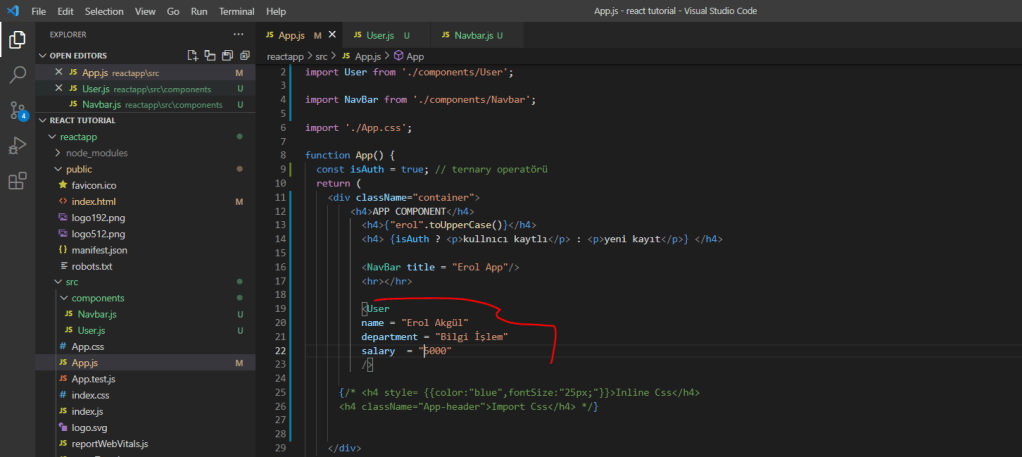Screen dimensions: 1022x457
Task: Collapse the components folder
Action: [x=97, y=298]
